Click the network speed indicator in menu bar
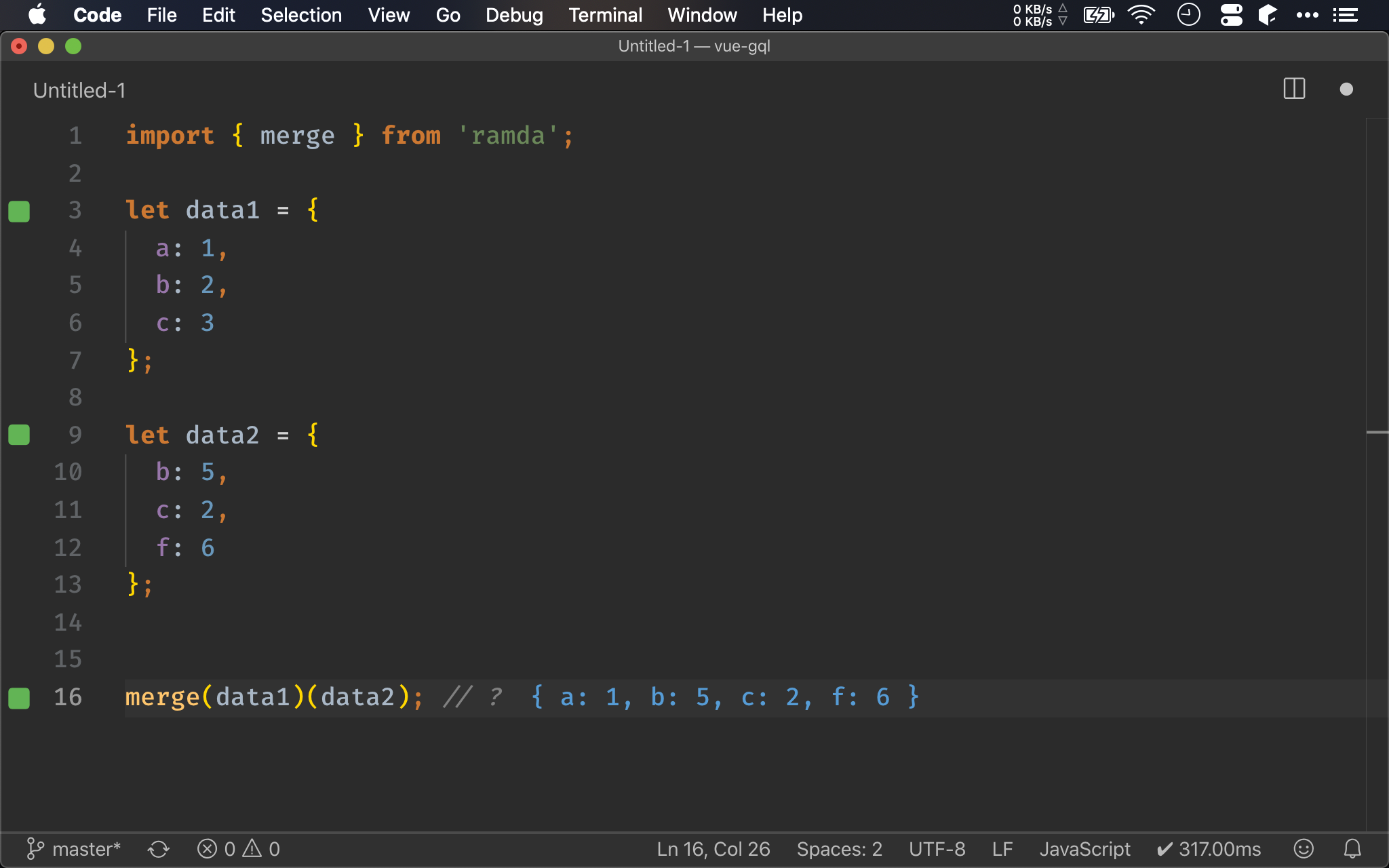Image resolution: width=1389 pixels, height=868 pixels. pyautogui.click(x=1040, y=15)
